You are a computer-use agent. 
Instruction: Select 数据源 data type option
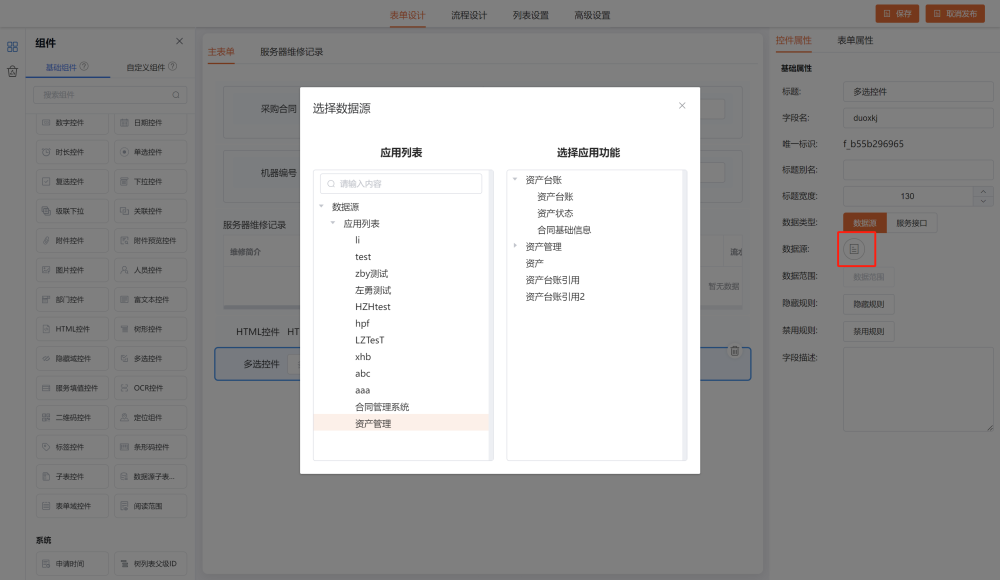864,223
